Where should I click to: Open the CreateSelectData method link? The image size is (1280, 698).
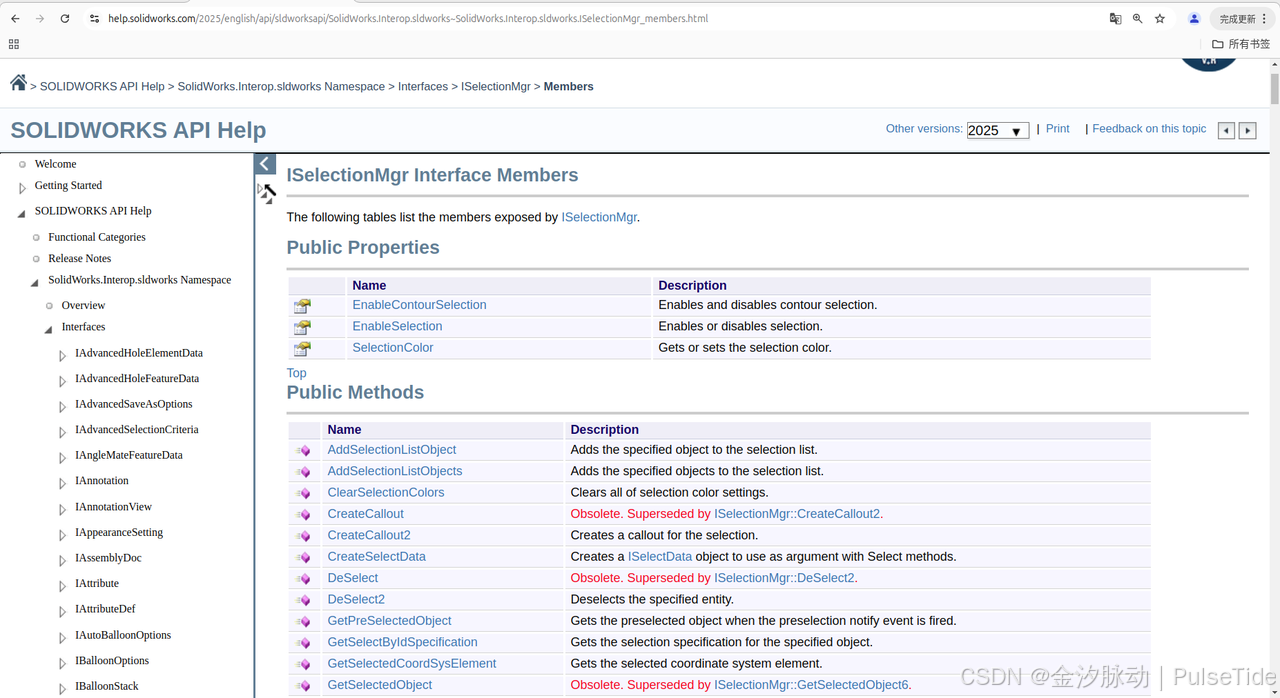[x=376, y=557]
